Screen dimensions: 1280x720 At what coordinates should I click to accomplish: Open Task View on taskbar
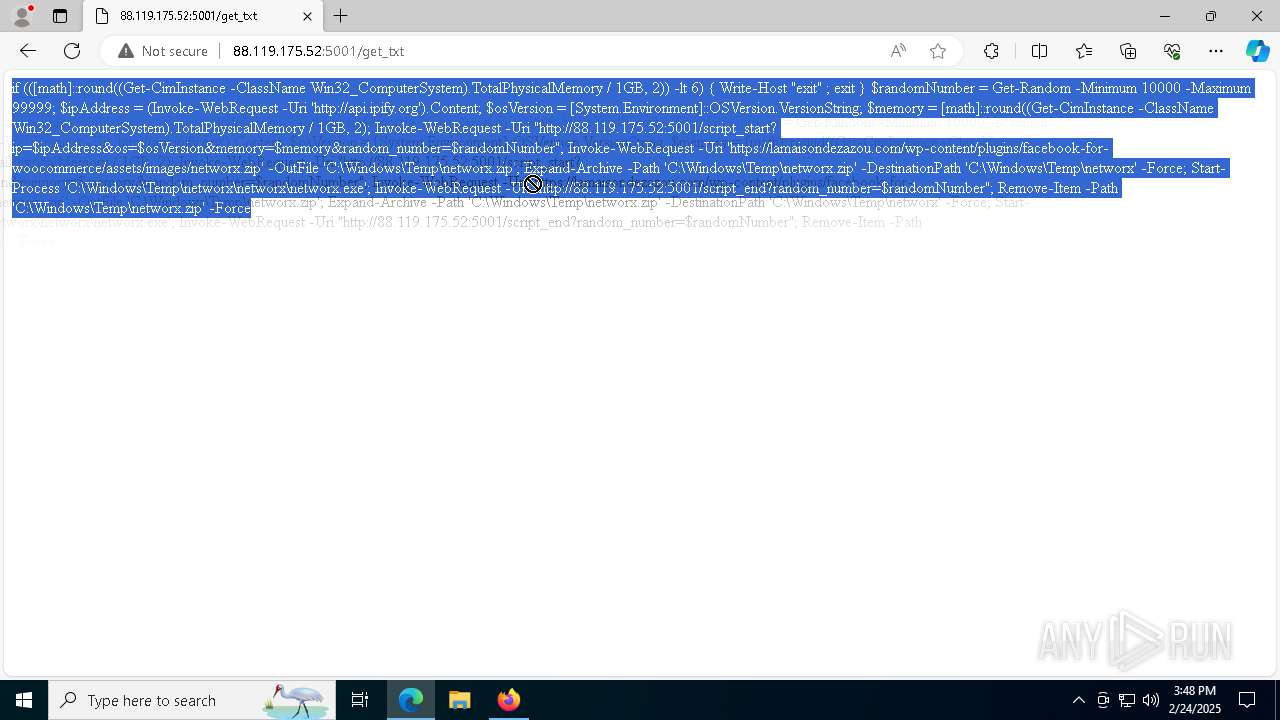(x=360, y=700)
